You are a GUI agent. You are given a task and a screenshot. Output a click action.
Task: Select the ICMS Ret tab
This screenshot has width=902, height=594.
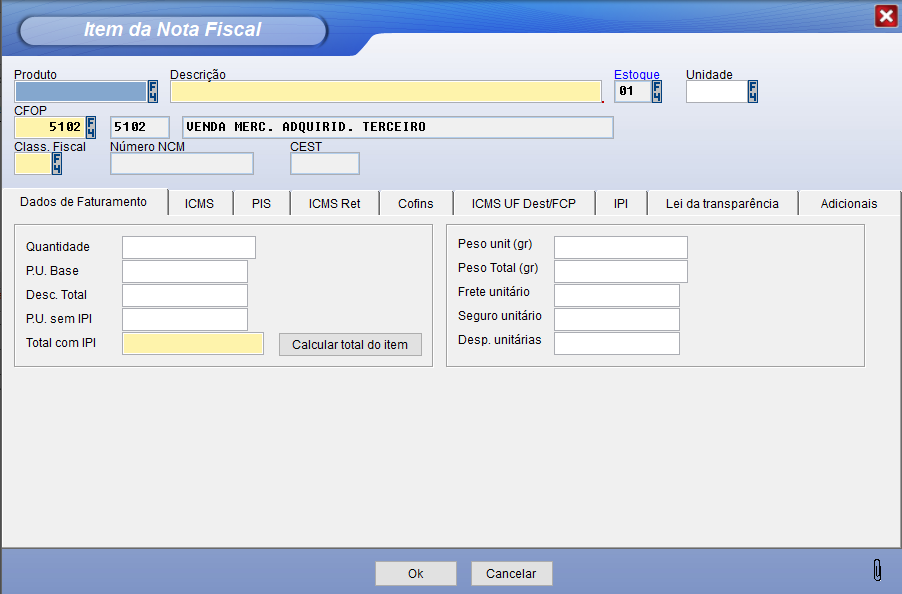[334, 204]
